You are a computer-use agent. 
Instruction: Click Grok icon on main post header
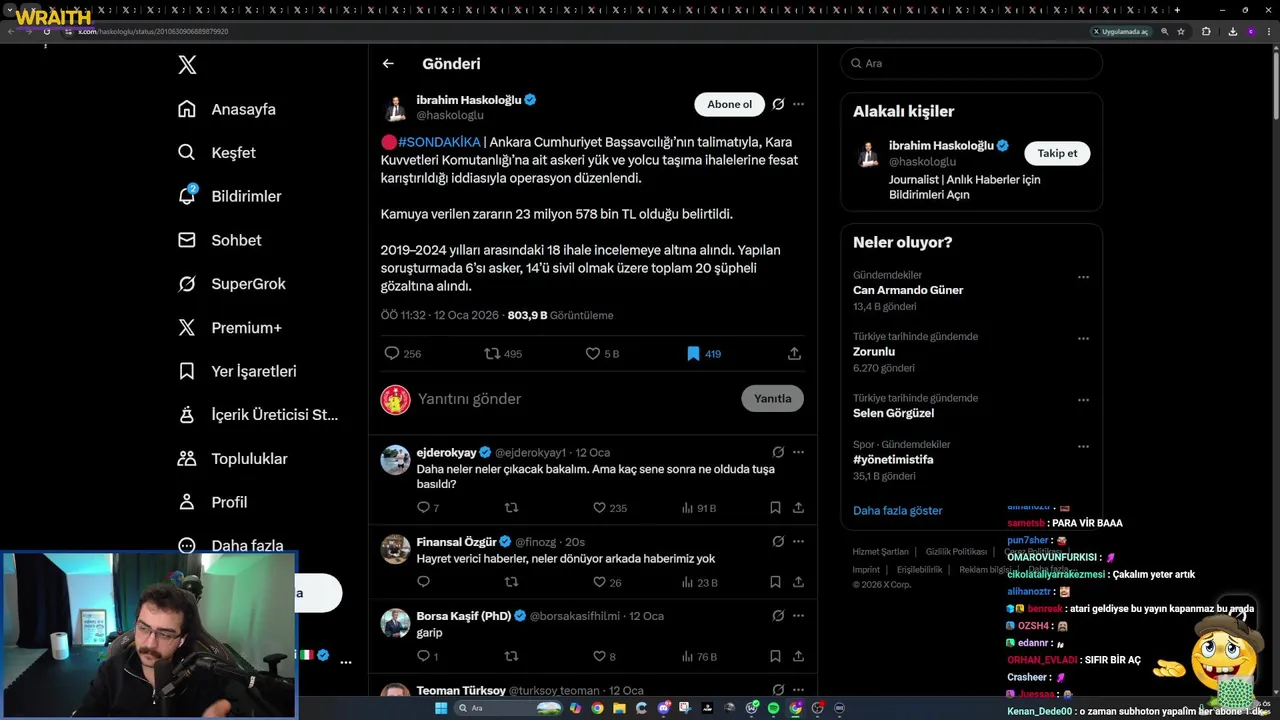(x=778, y=104)
